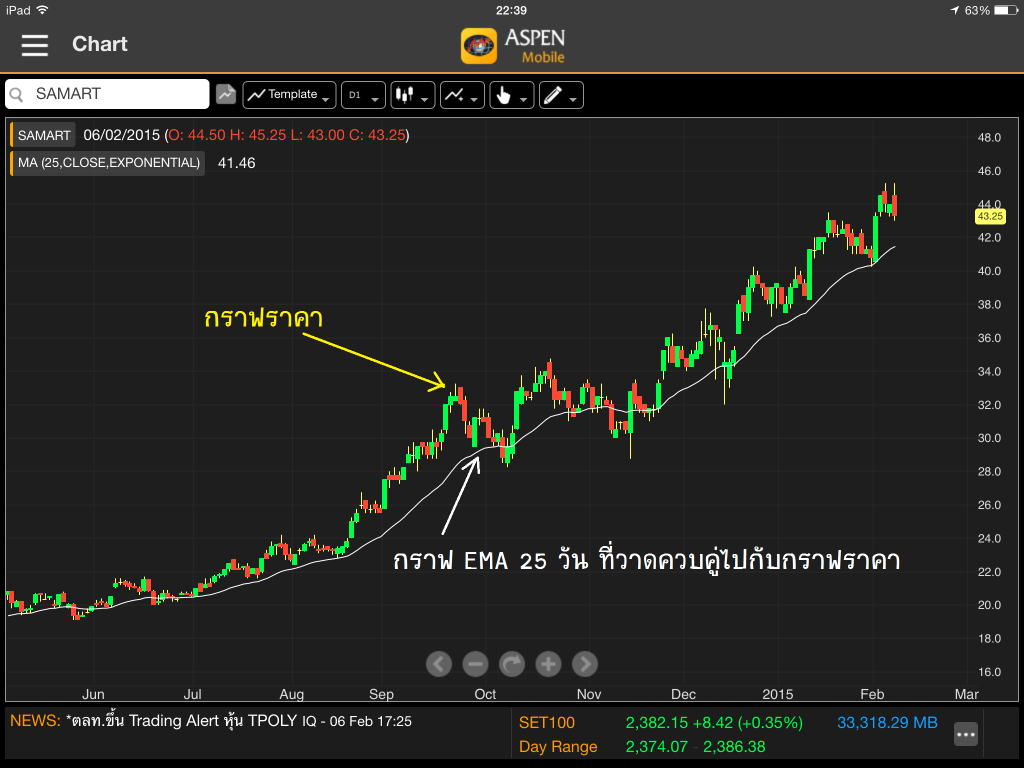Open the TPOLY Trading Alert news headline
The height and width of the screenshot is (768, 1024).
point(240,721)
